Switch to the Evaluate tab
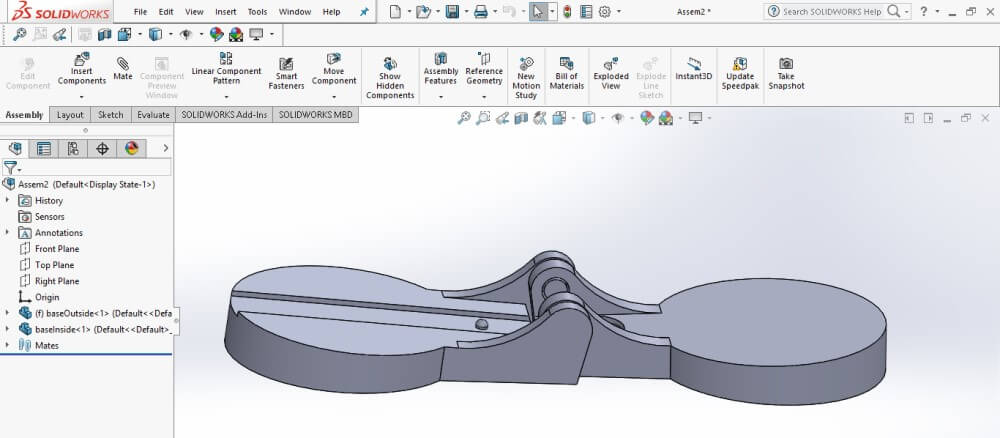 [153, 115]
